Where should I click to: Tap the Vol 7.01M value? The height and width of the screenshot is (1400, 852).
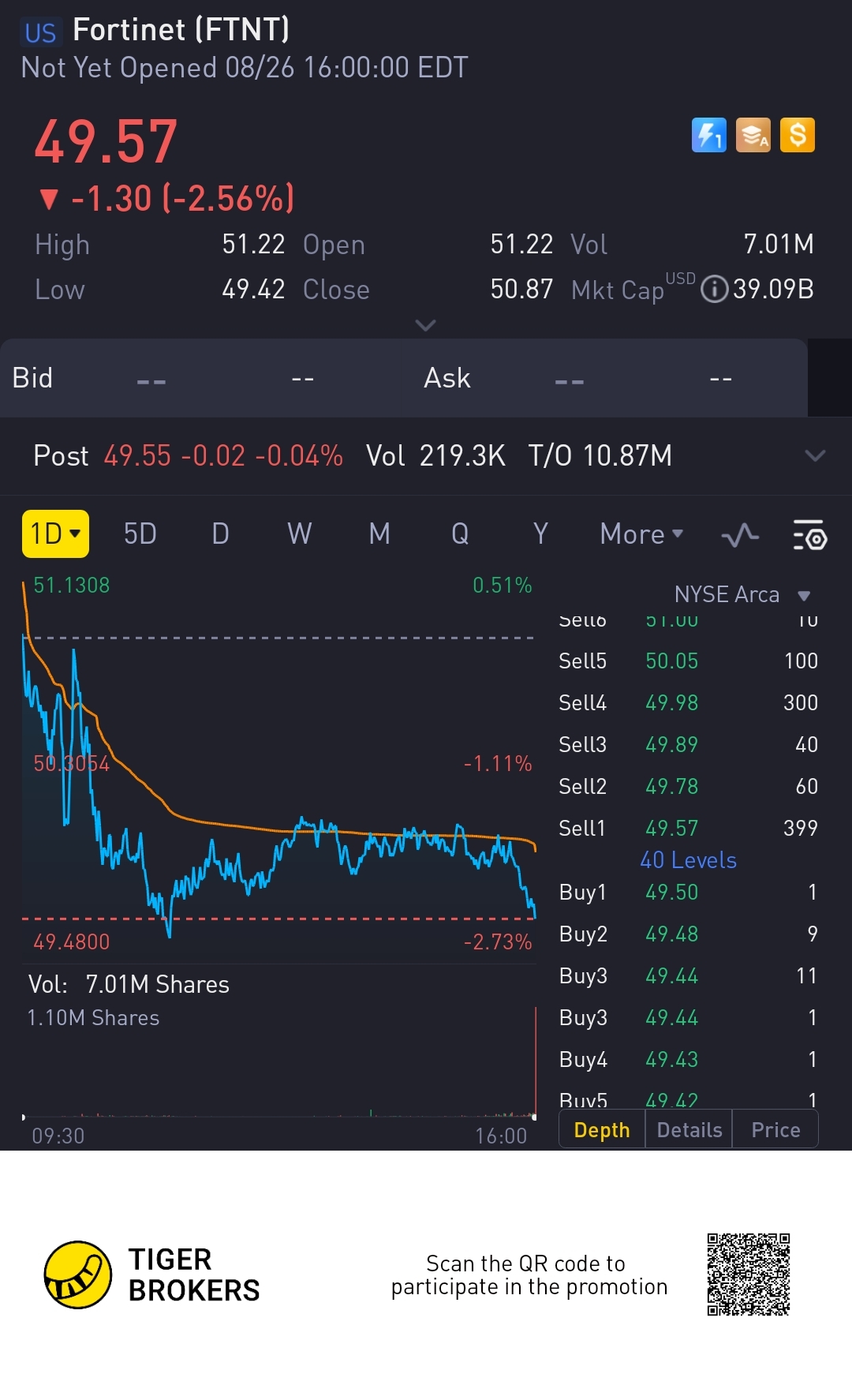pos(779,244)
